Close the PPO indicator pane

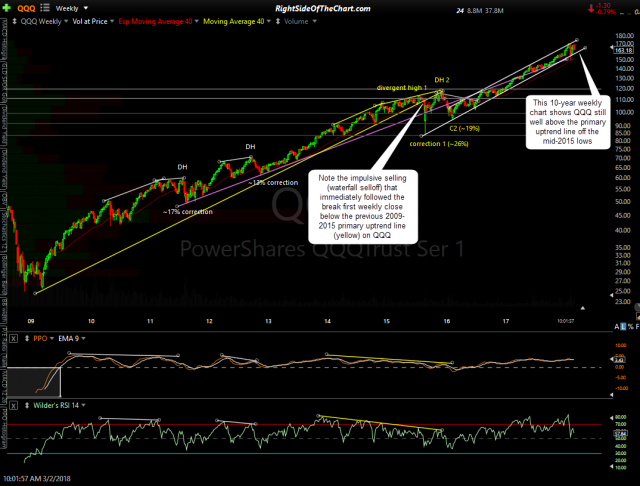[x=13, y=339]
